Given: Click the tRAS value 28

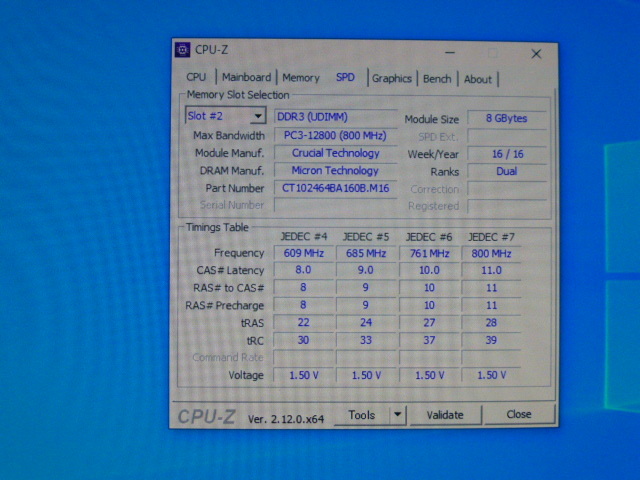Looking at the screenshot, I should [491, 323].
